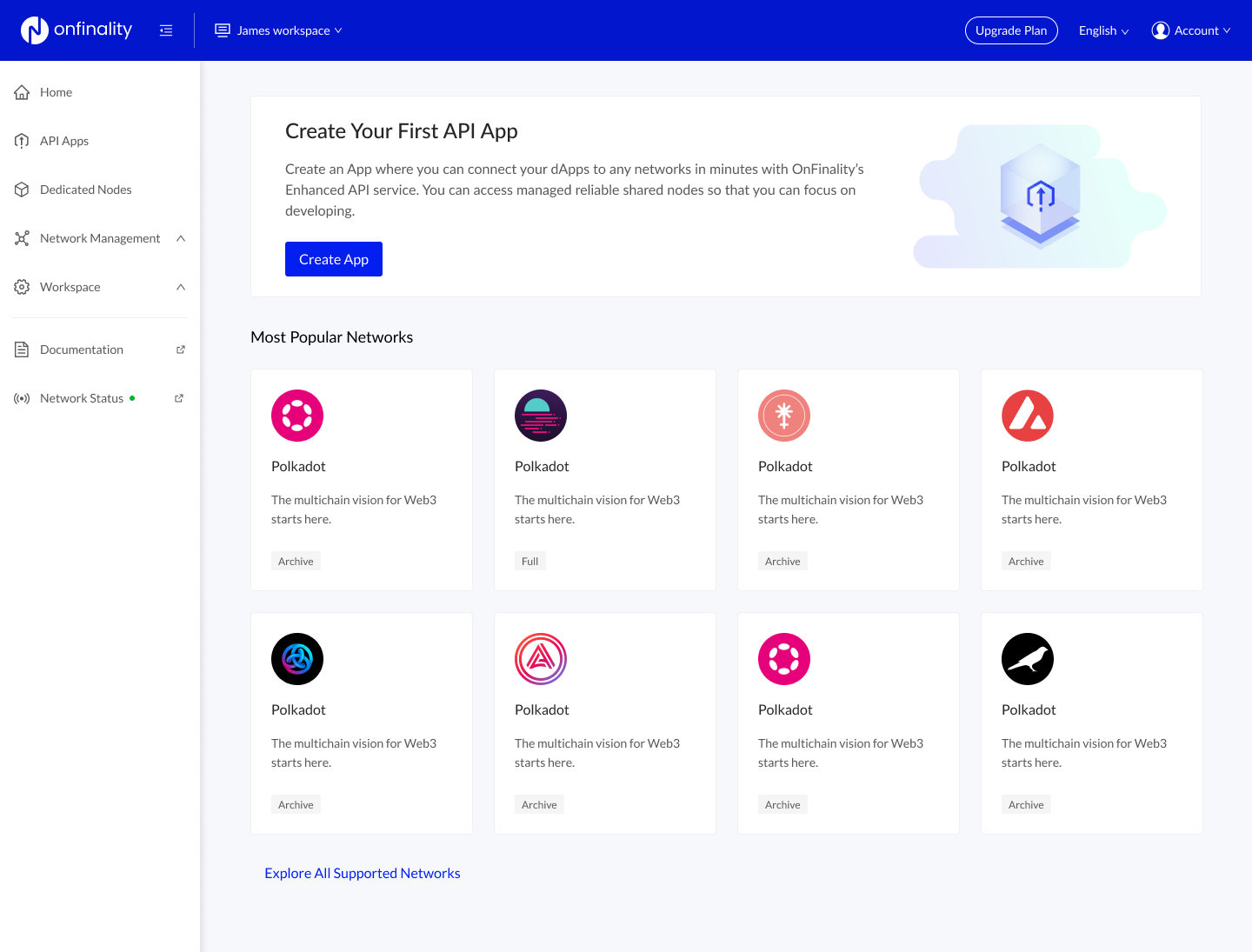Follow Explore All Supported Networks link
Screen dimensions: 1252x952
click(x=363, y=873)
